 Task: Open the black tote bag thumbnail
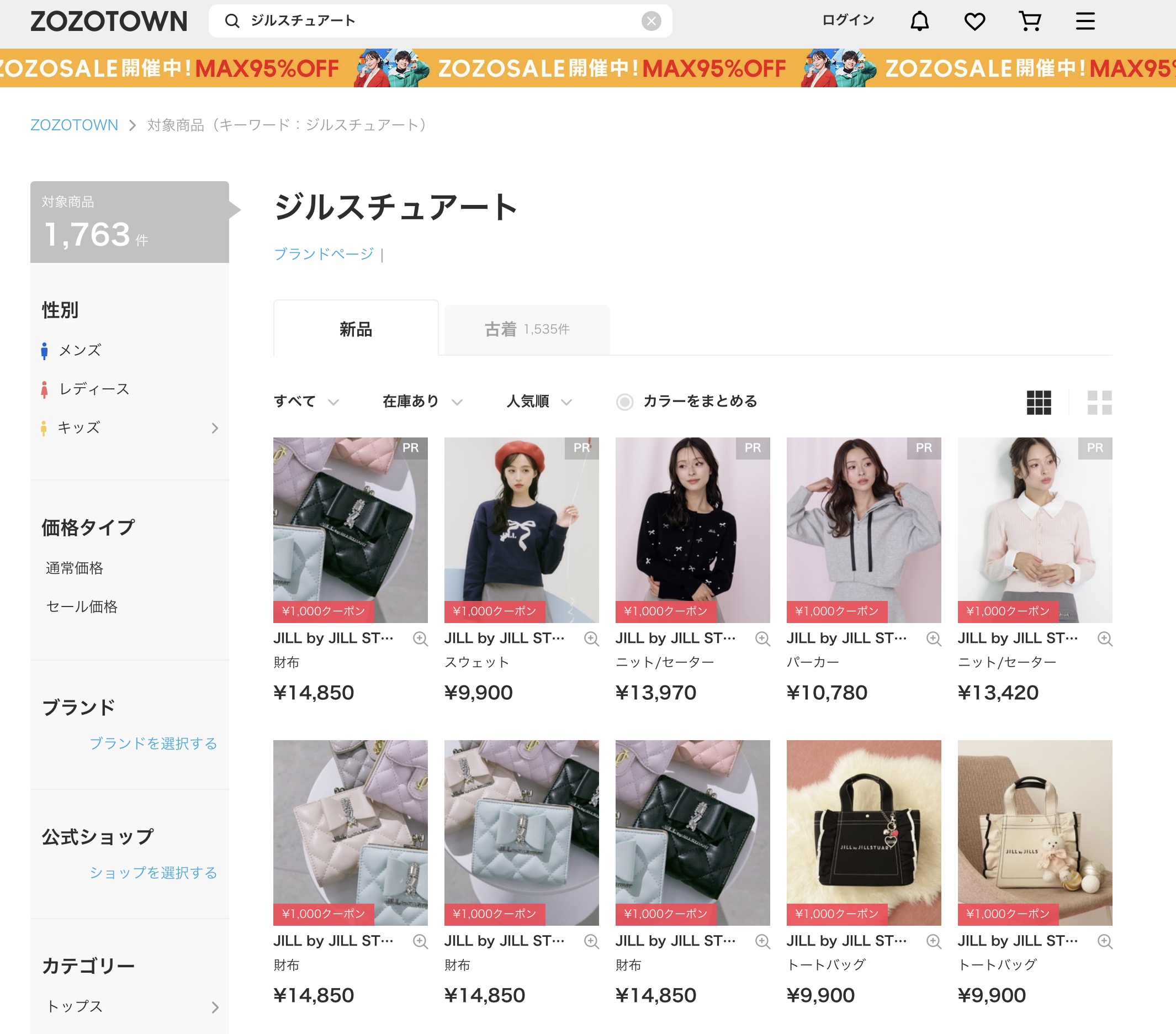coord(864,832)
